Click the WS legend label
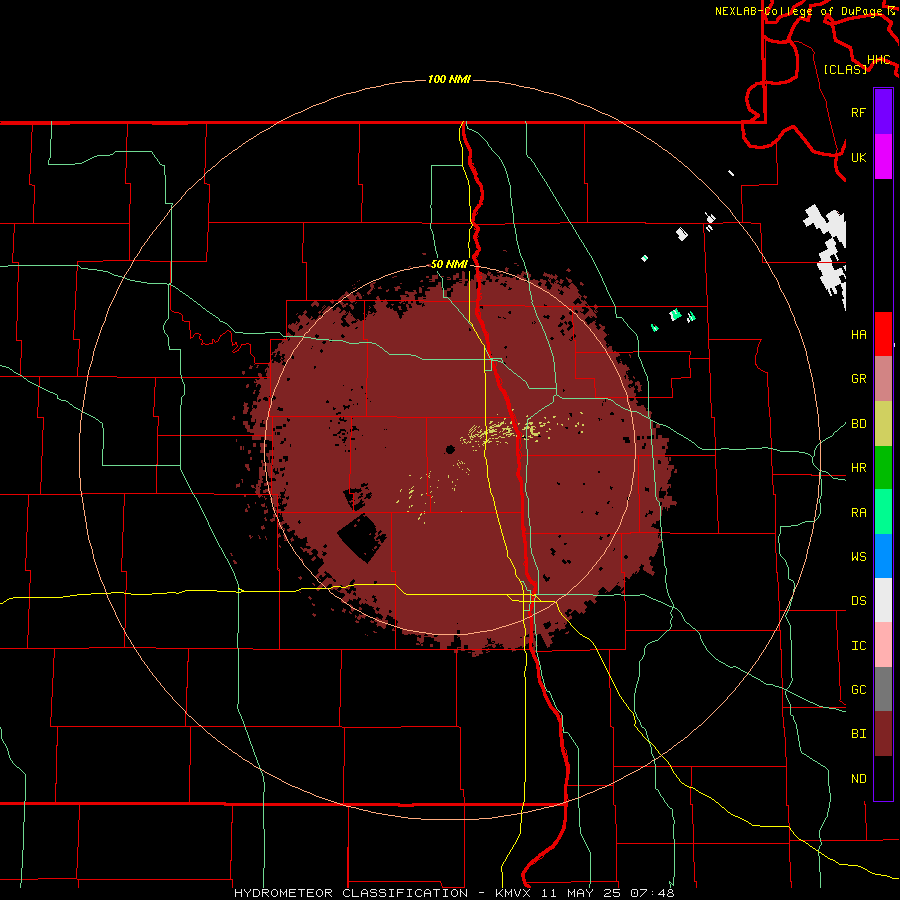The image size is (900, 900). [x=858, y=556]
